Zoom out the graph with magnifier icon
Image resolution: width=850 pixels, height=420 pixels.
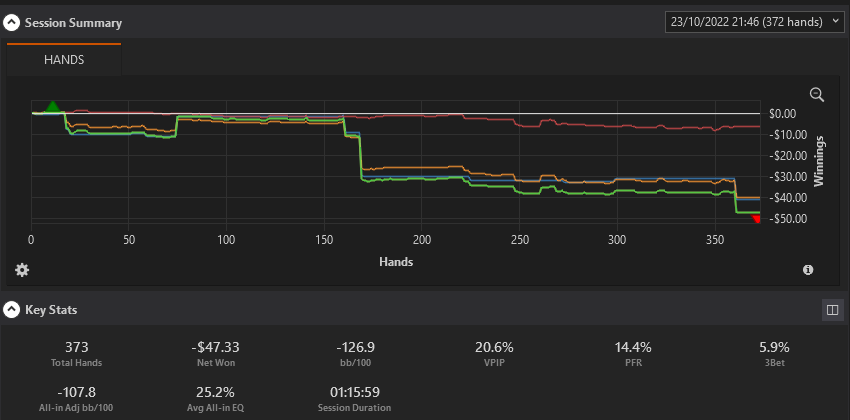tap(816, 95)
